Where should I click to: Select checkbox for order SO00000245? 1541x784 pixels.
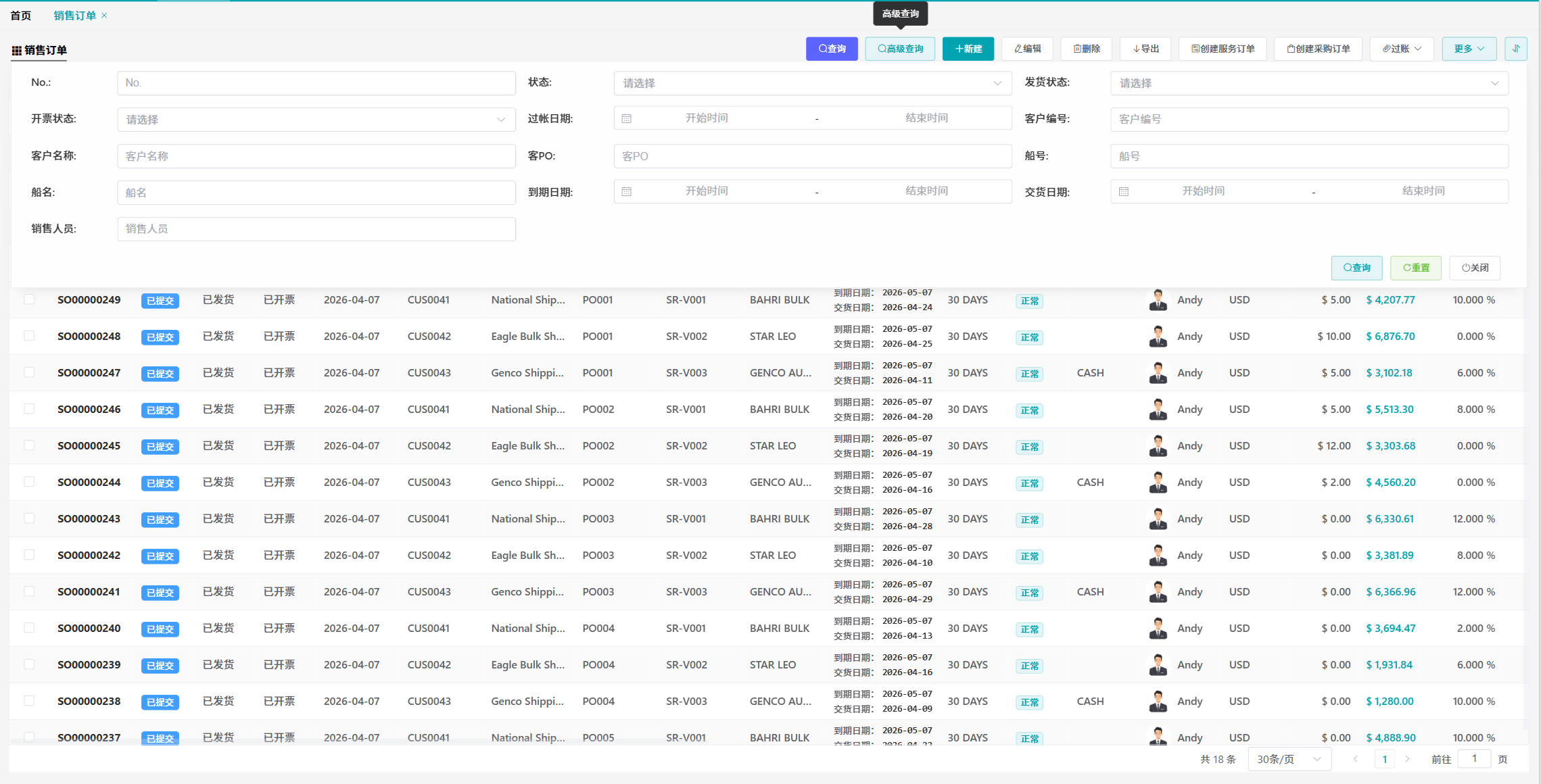coord(29,445)
